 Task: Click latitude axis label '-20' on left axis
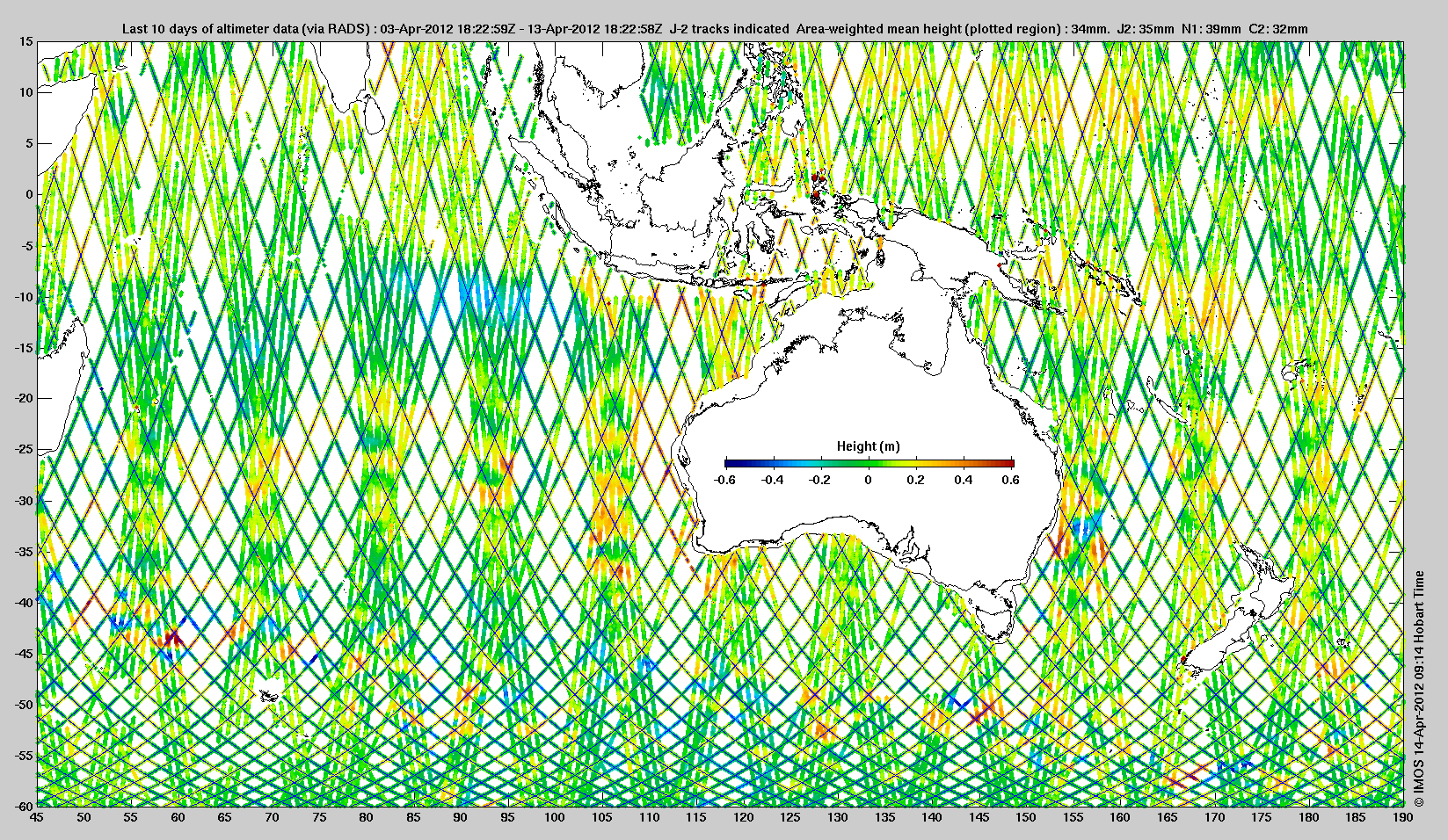tap(23, 398)
